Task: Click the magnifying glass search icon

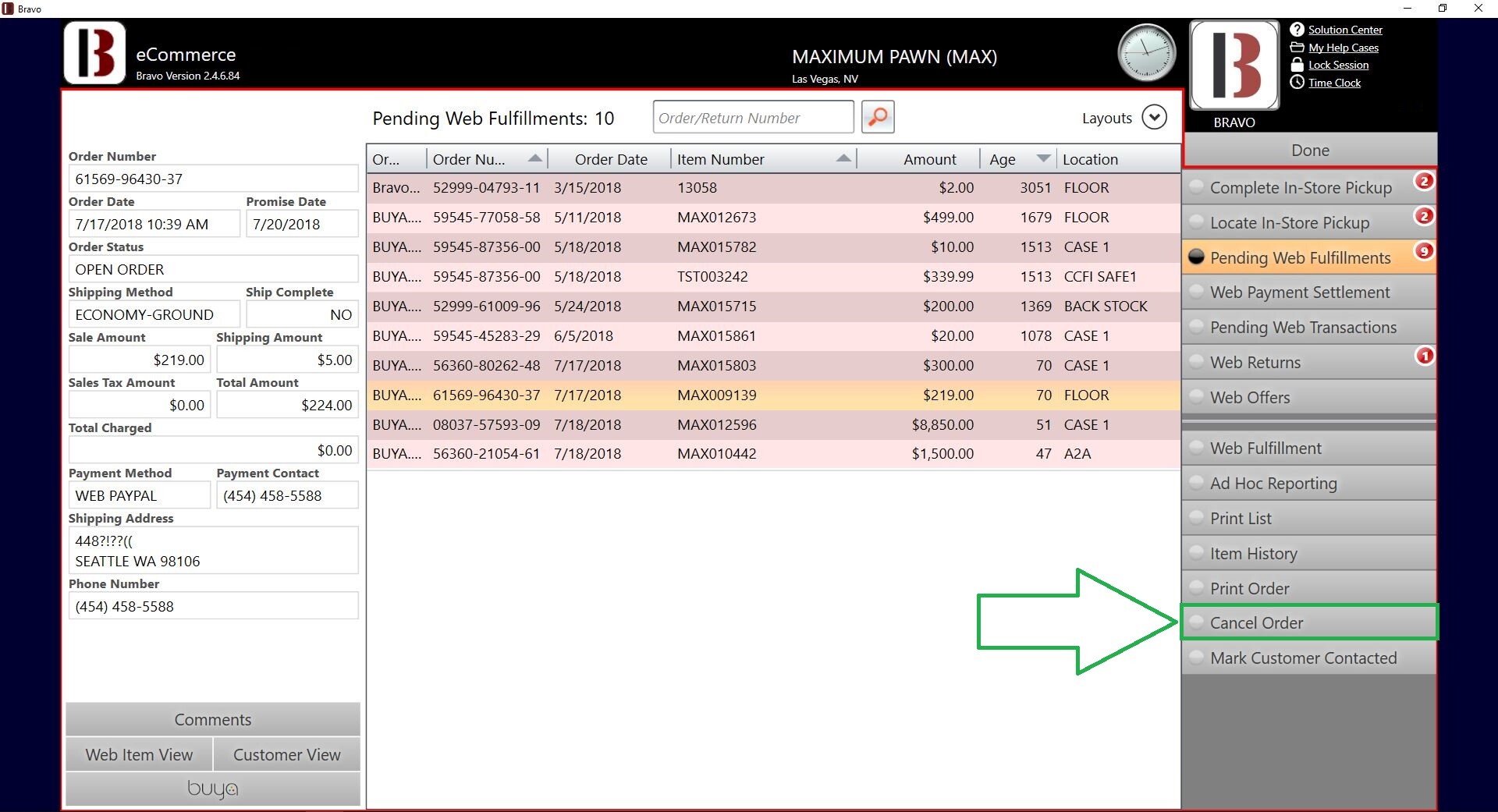Action: (878, 118)
